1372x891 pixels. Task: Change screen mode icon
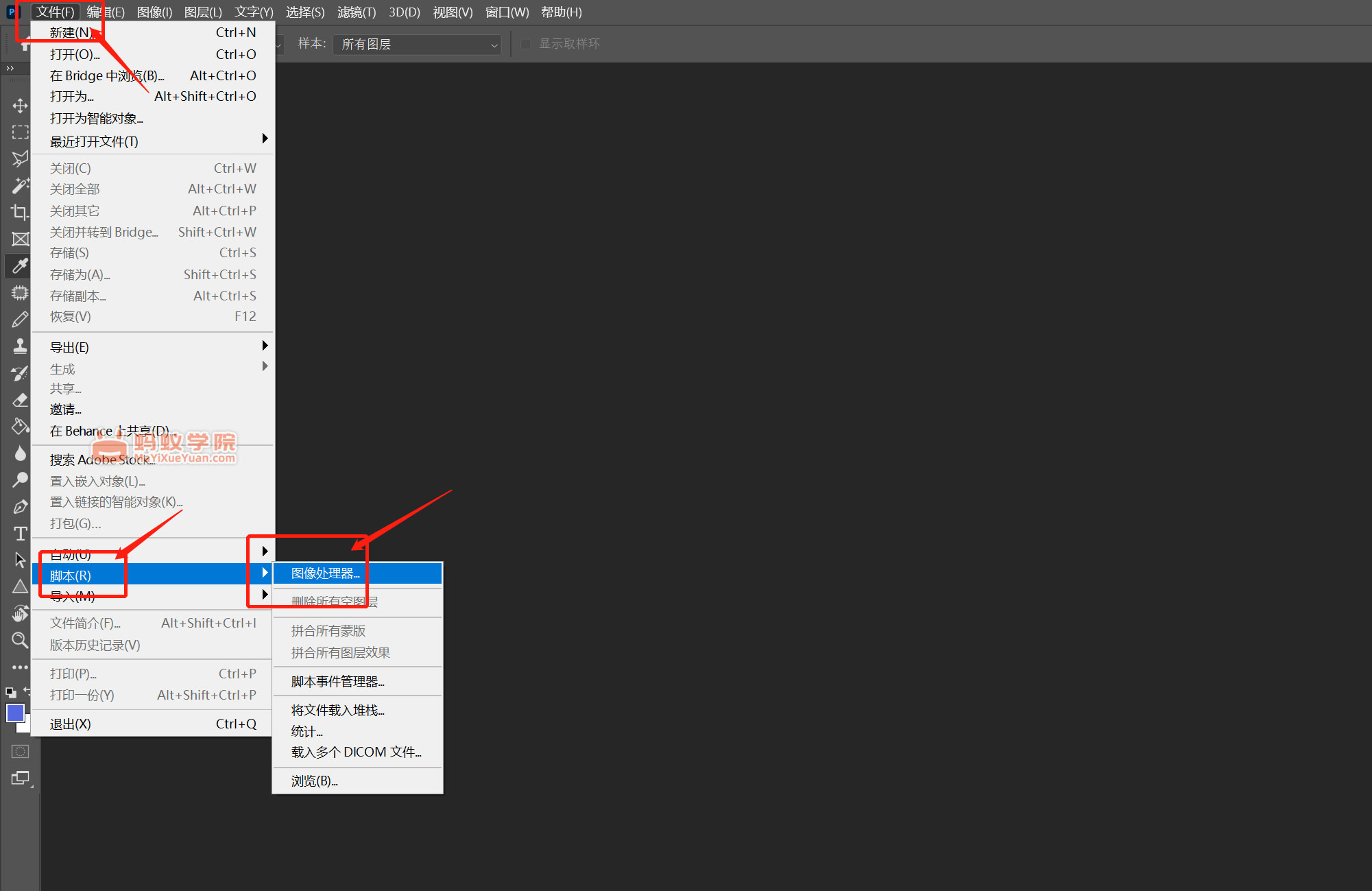coord(20,779)
